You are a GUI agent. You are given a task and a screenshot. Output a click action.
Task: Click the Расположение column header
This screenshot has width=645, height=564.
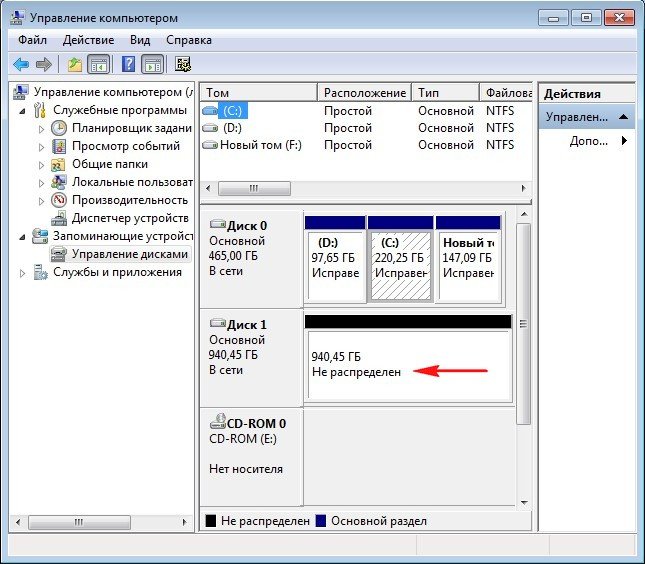pos(364,93)
